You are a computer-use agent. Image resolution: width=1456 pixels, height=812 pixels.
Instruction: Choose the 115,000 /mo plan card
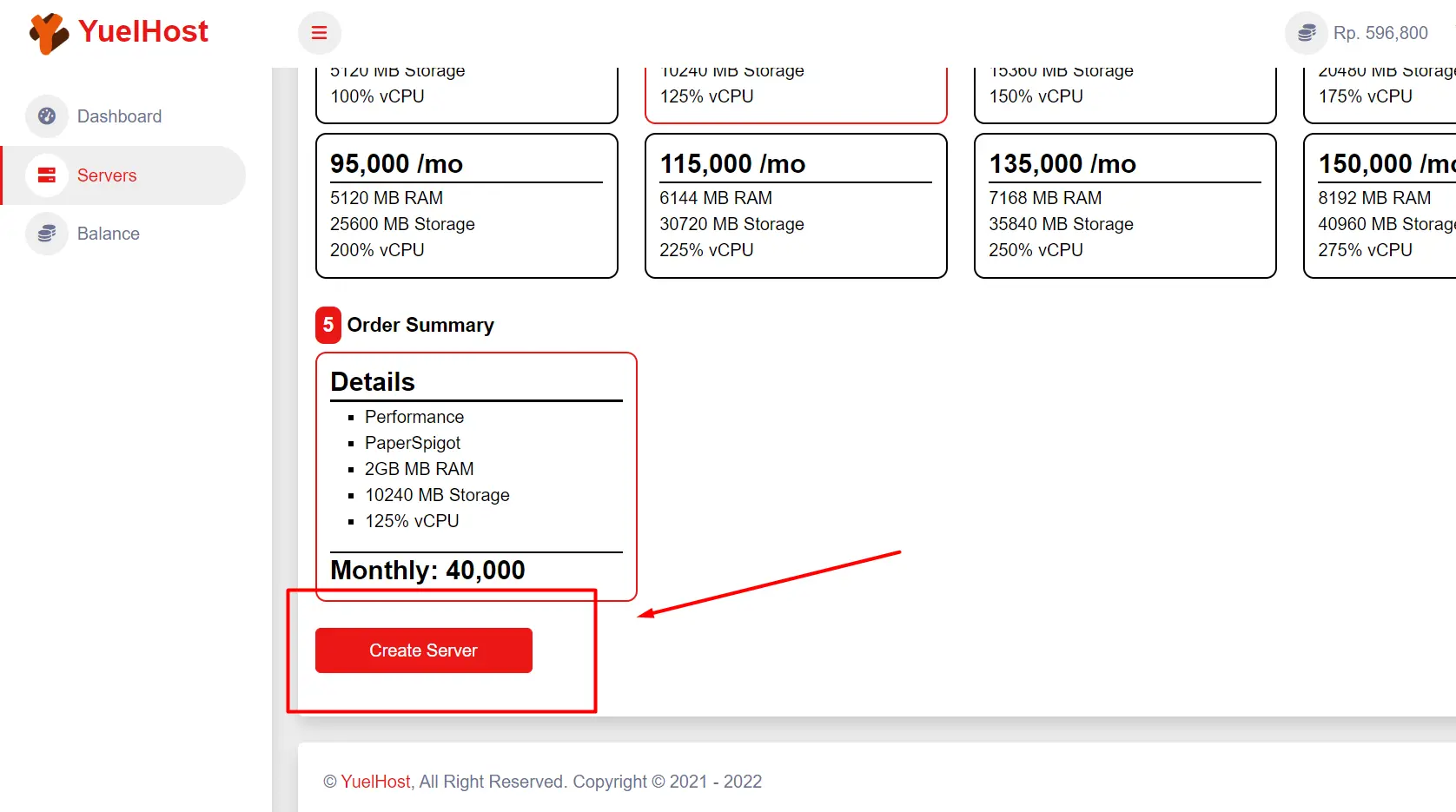click(796, 206)
